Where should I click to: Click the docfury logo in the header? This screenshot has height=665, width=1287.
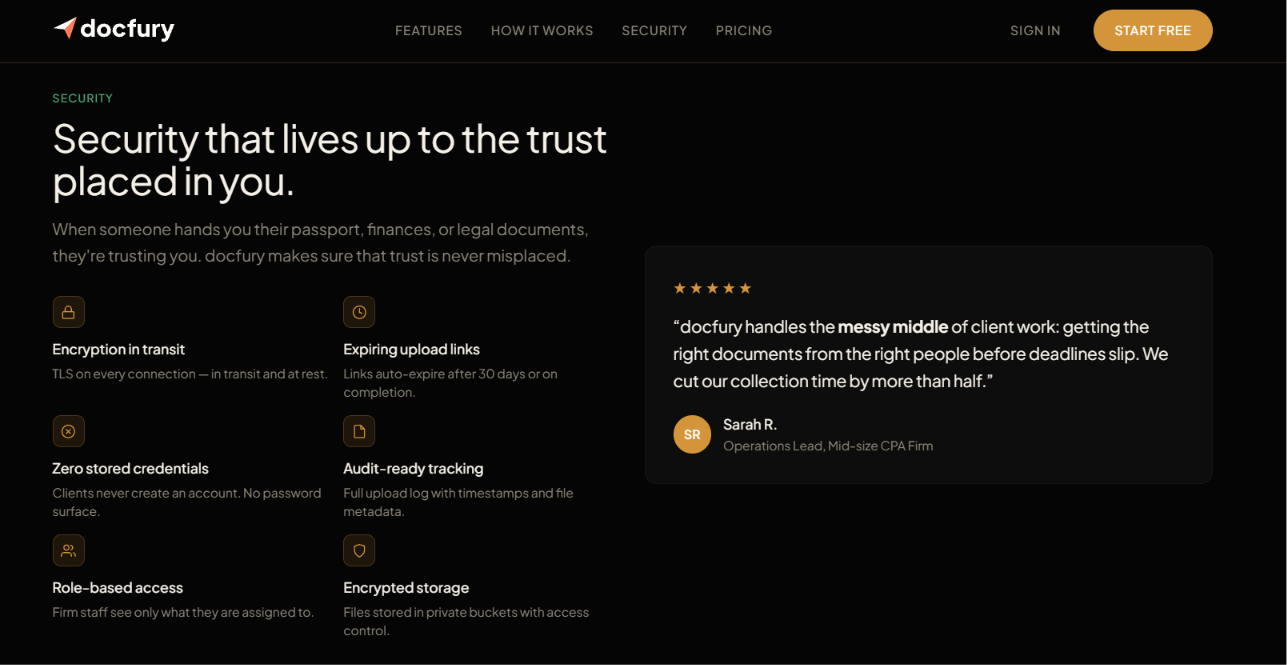(114, 29)
